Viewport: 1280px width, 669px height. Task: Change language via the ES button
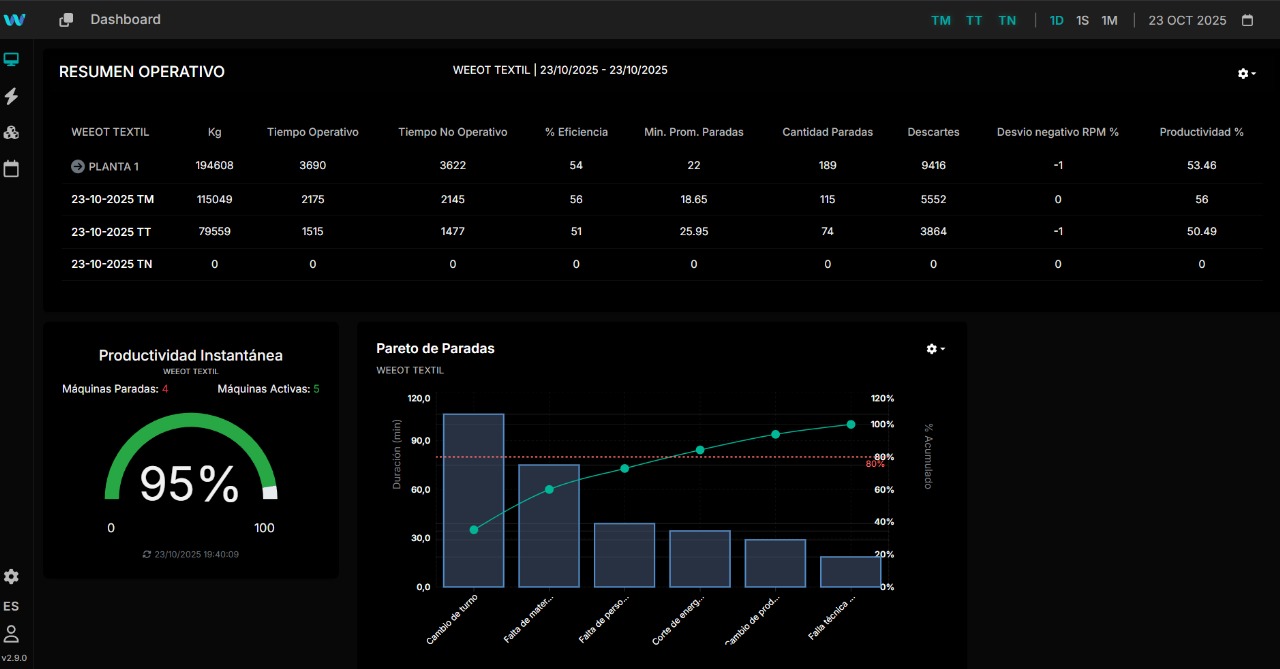[x=11, y=606]
